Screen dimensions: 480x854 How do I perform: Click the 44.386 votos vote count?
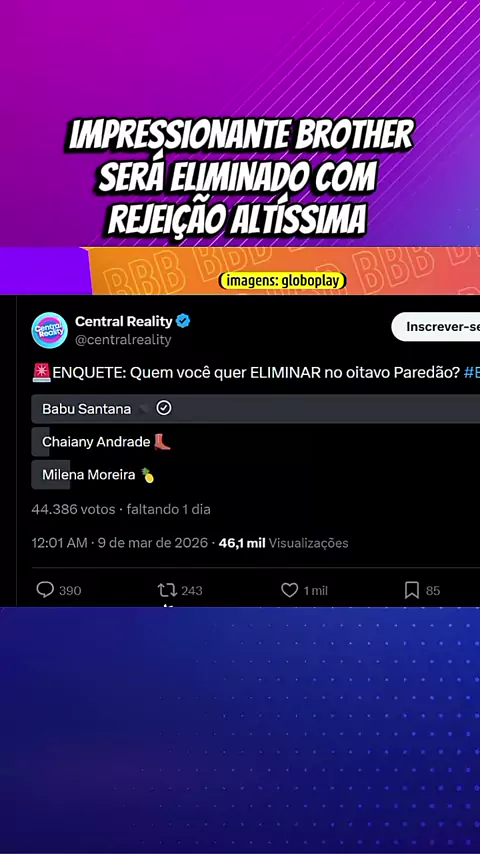73,510
